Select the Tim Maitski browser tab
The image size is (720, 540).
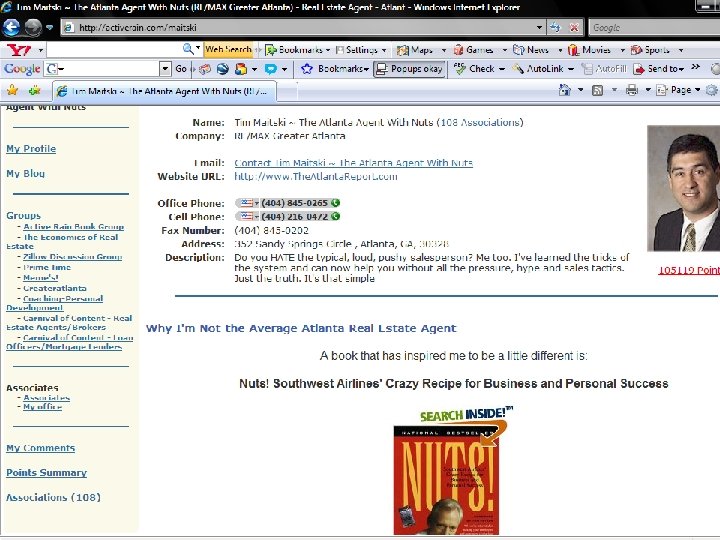point(164,91)
